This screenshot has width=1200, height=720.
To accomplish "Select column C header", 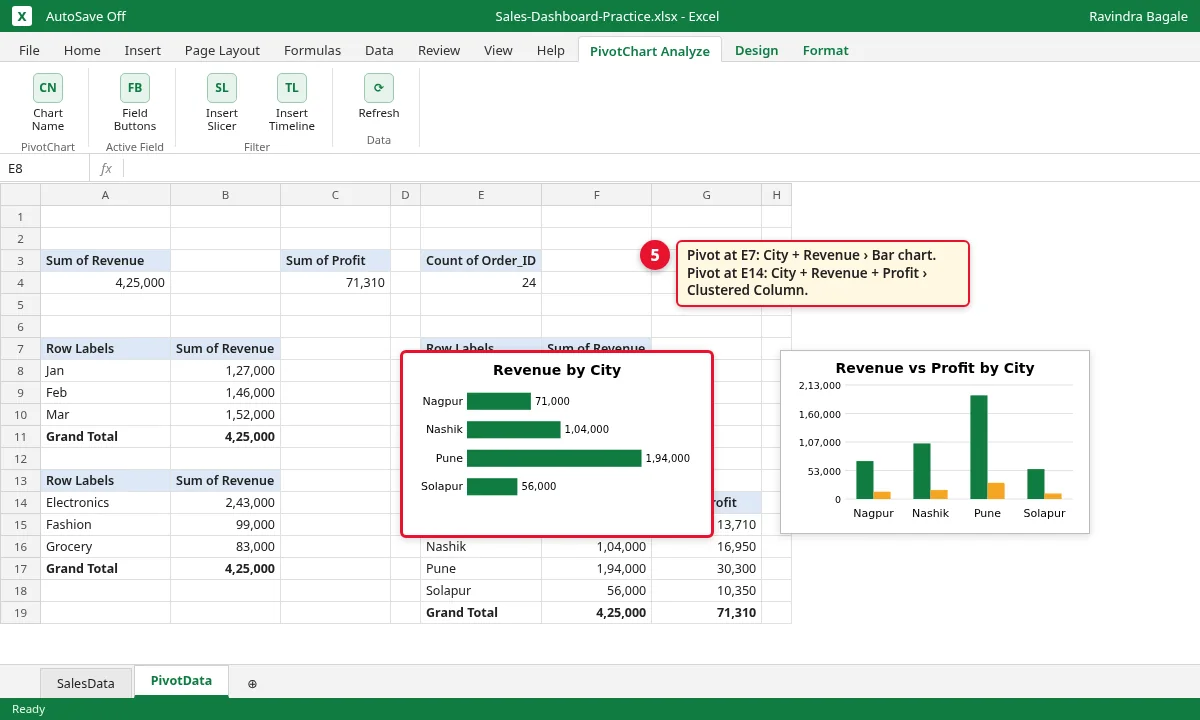I will coord(335,195).
